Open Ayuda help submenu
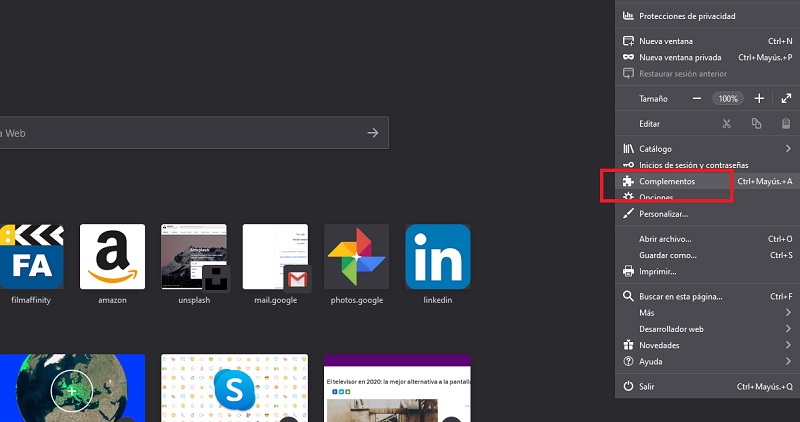The image size is (800, 422). point(707,362)
